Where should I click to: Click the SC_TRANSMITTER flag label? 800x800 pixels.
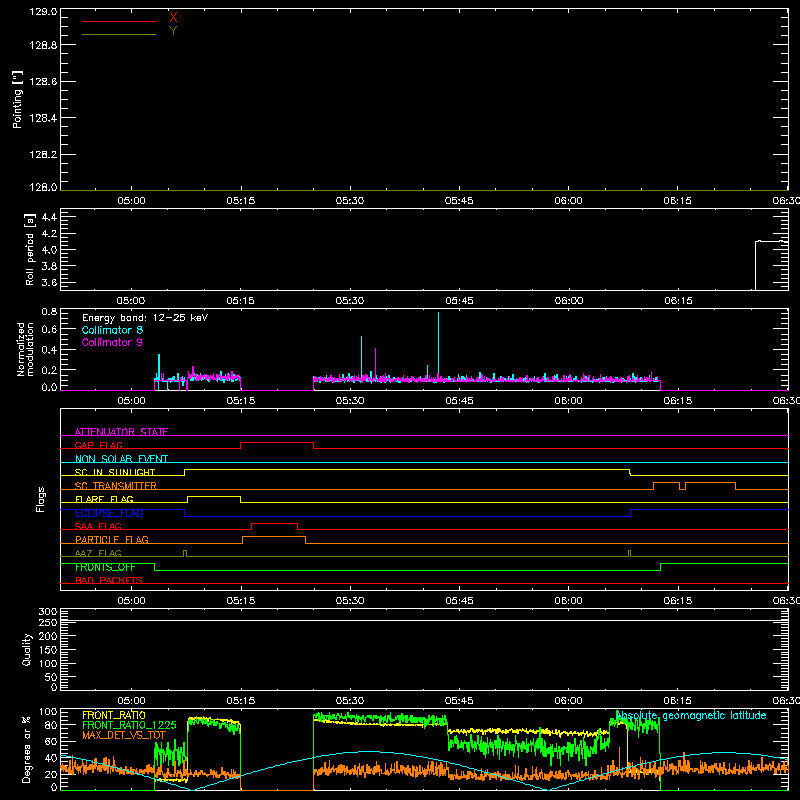pos(116,486)
